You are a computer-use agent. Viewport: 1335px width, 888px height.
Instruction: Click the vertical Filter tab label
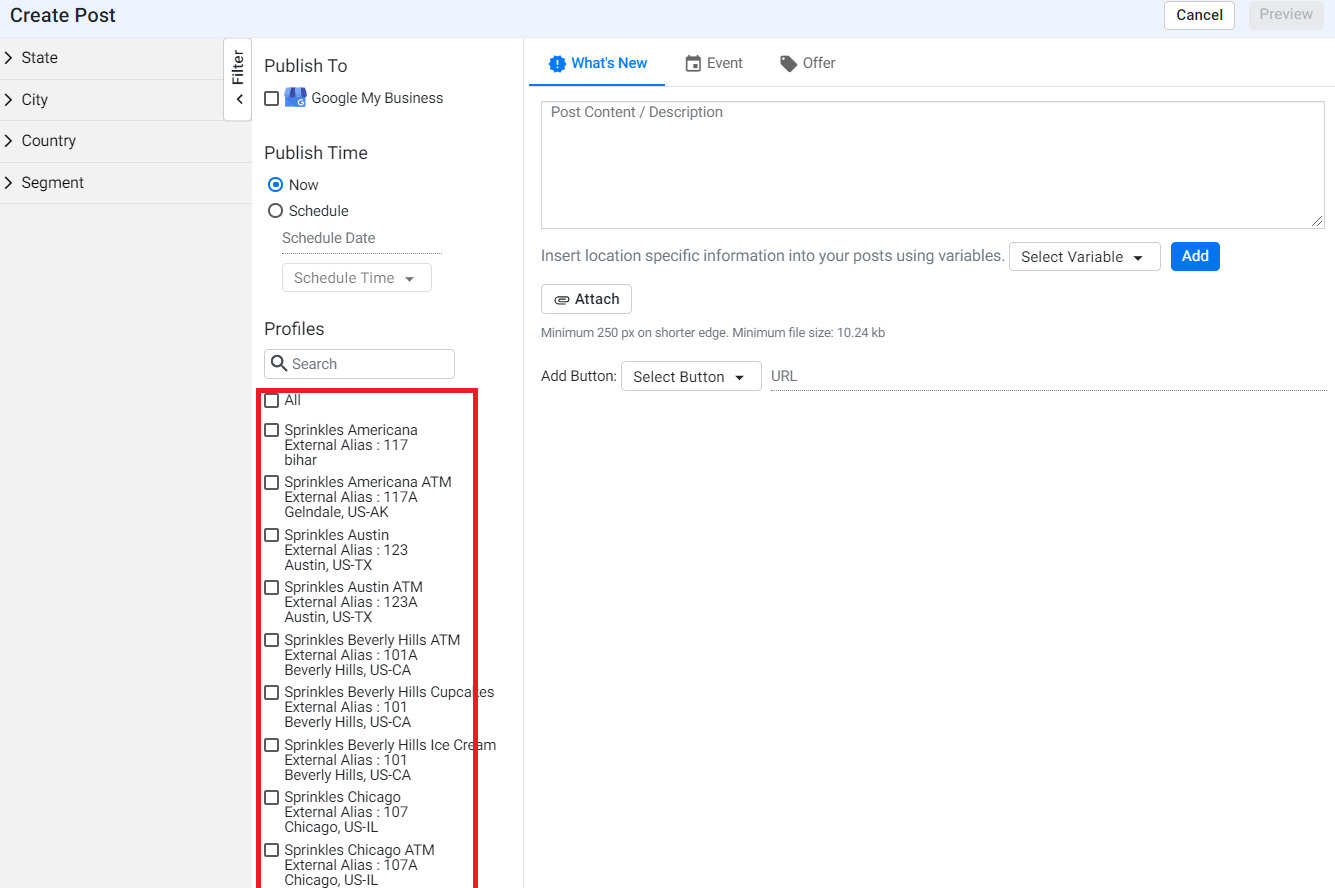coord(238,68)
